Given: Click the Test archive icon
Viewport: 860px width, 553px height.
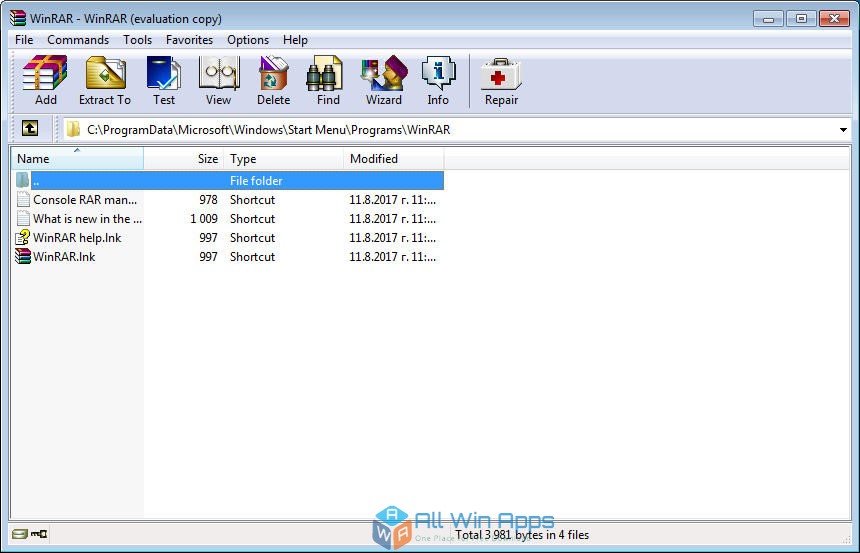Looking at the screenshot, I should [x=163, y=73].
